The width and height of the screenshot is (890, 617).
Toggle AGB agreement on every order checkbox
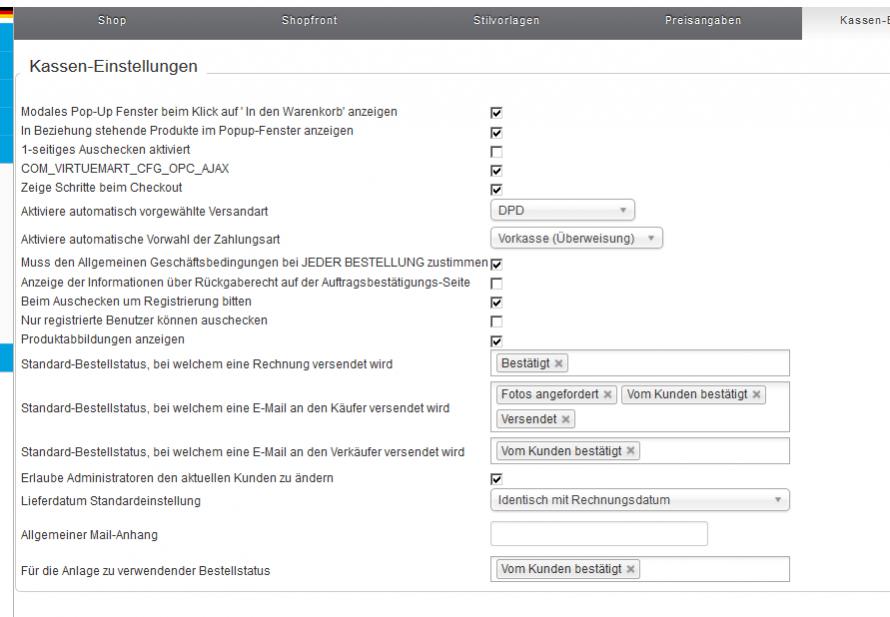point(496,264)
